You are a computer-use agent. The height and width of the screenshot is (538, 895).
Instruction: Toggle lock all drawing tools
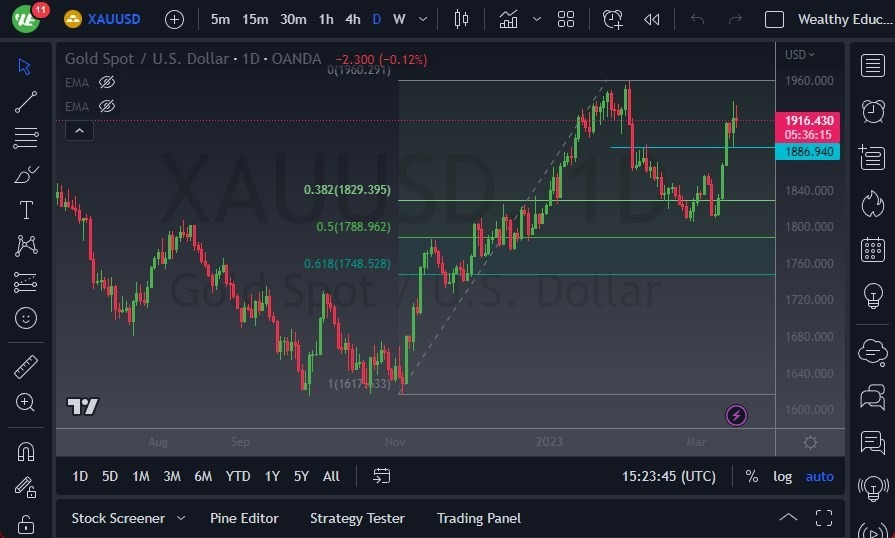tap(26, 524)
